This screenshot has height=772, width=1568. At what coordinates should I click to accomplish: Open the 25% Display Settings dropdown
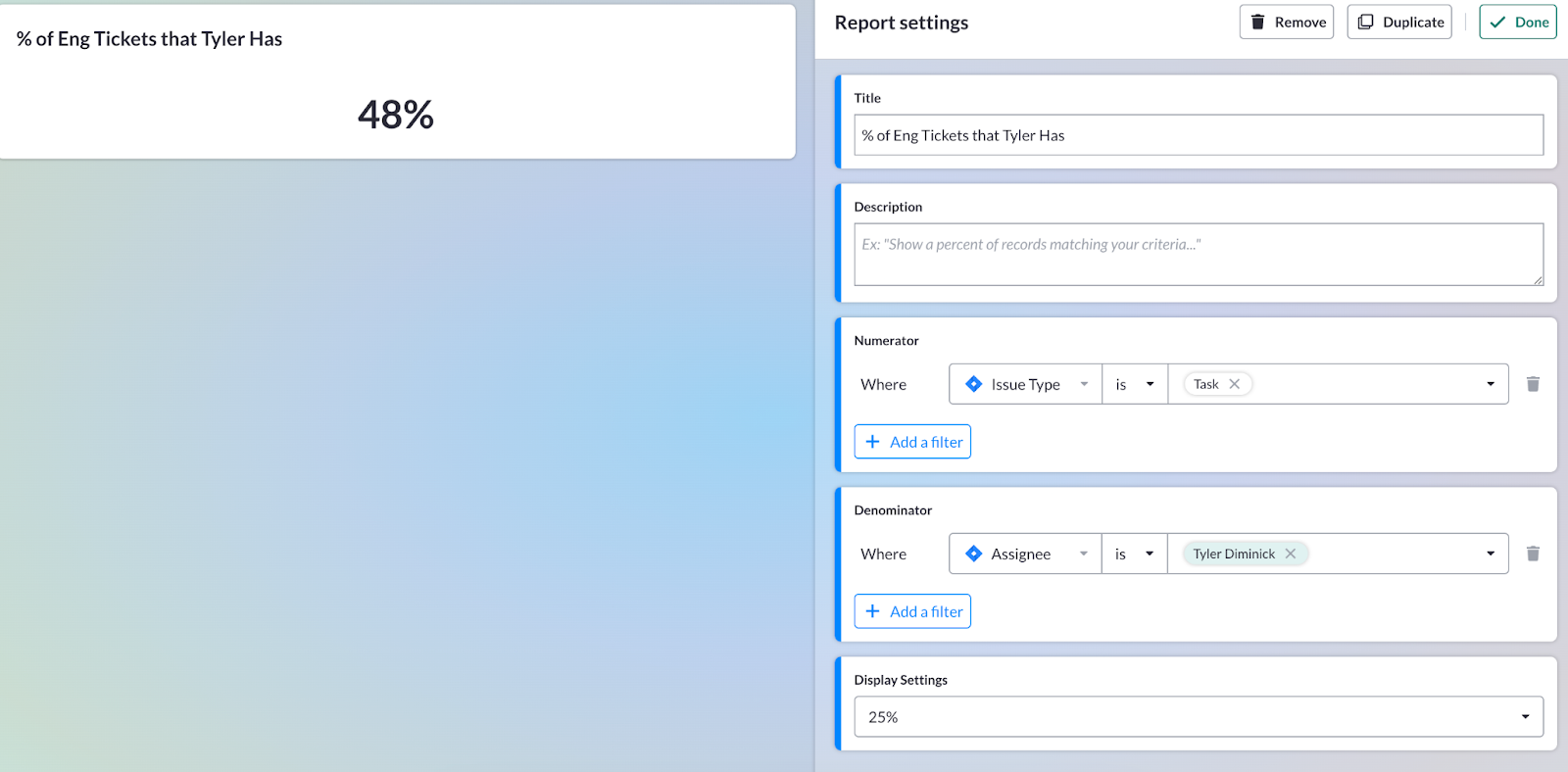coord(1524,716)
